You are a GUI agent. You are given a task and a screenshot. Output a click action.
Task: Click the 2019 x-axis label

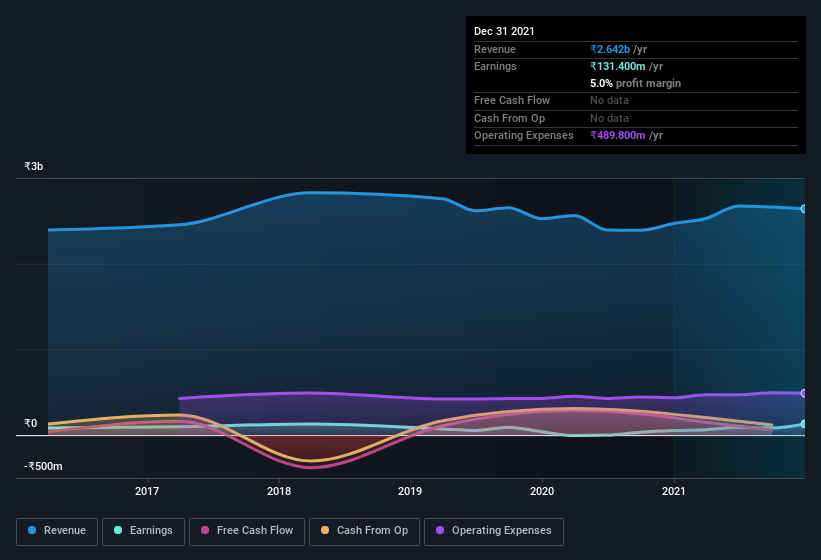coord(410,491)
